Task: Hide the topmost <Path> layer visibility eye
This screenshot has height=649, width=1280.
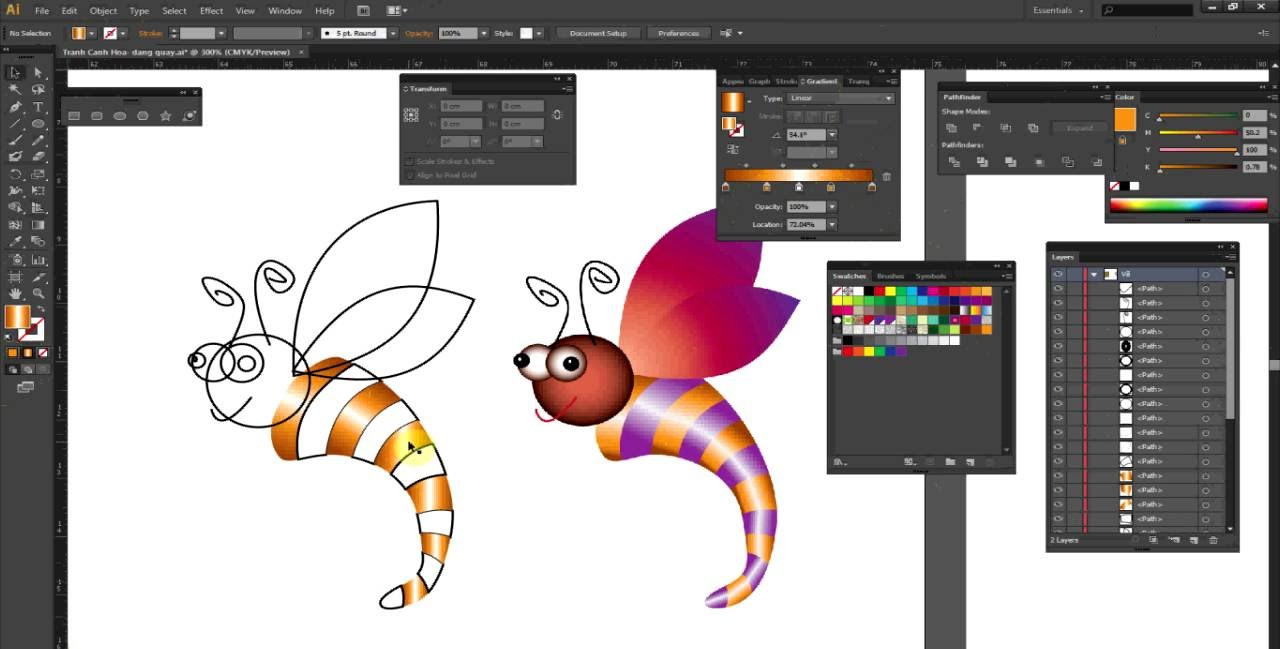Action: pyautogui.click(x=1059, y=288)
